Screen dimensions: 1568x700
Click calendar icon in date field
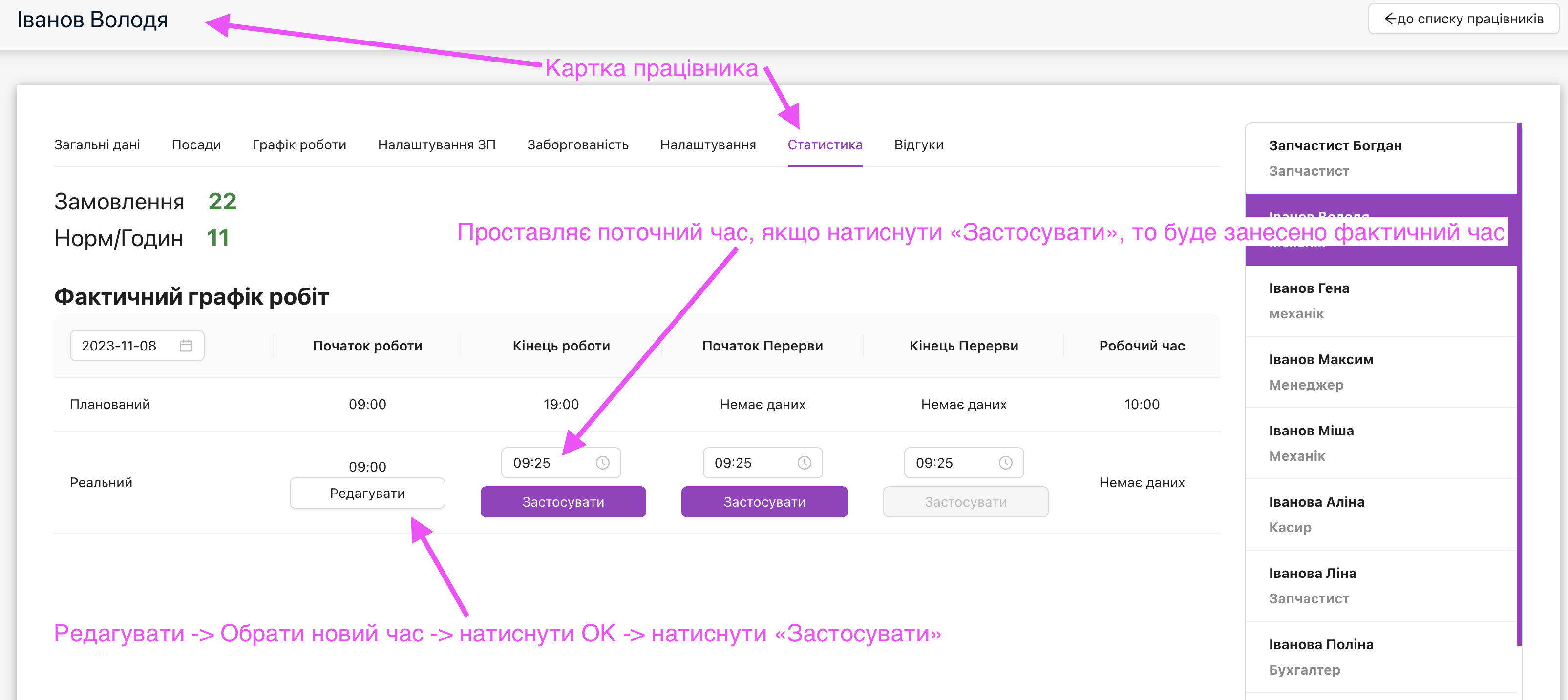tap(186, 346)
